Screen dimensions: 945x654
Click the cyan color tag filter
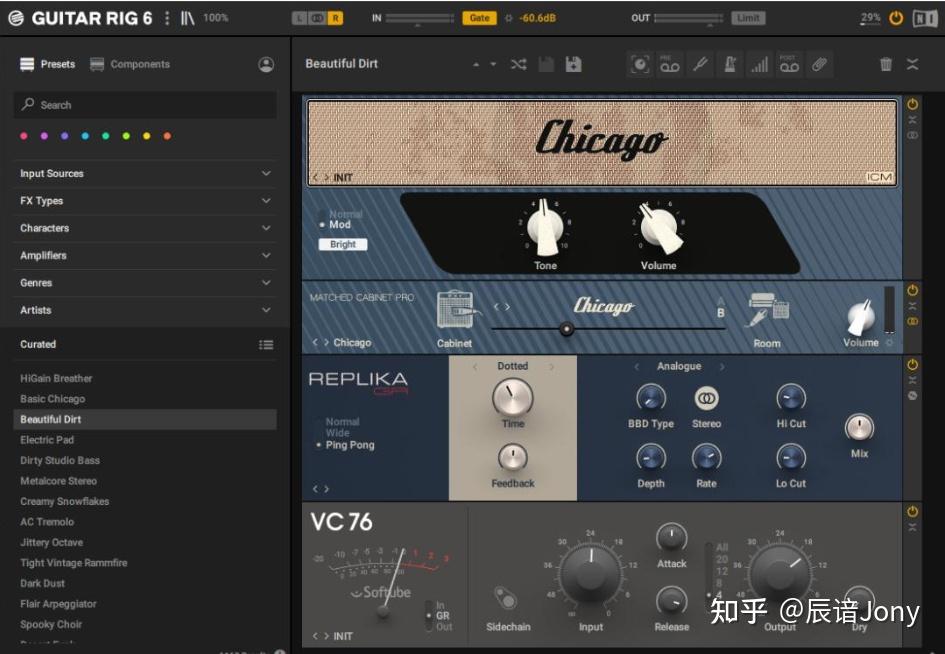point(85,136)
